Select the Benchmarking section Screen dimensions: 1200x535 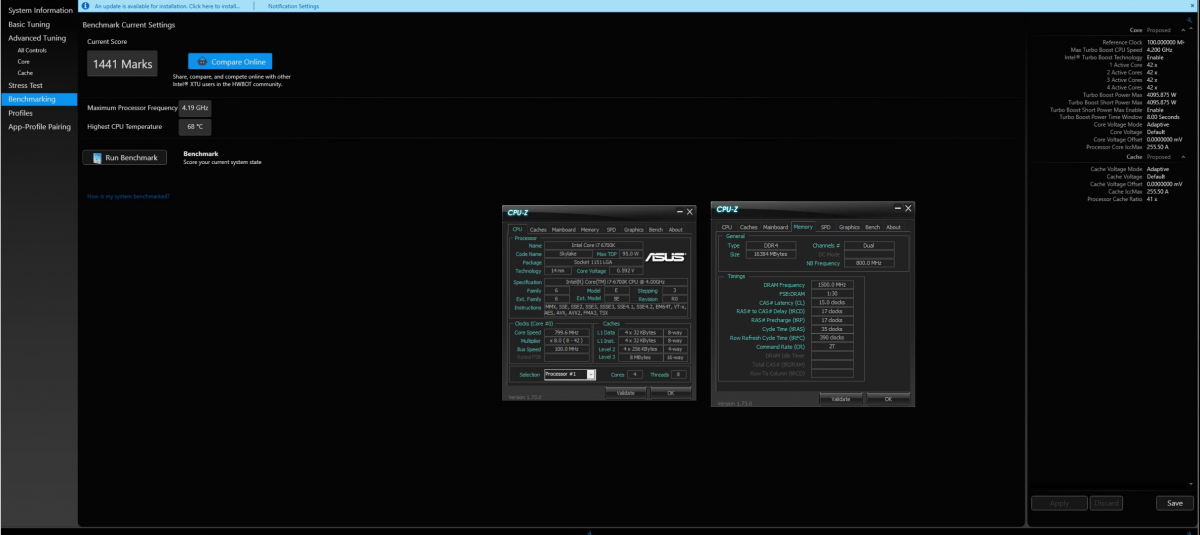point(39,99)
